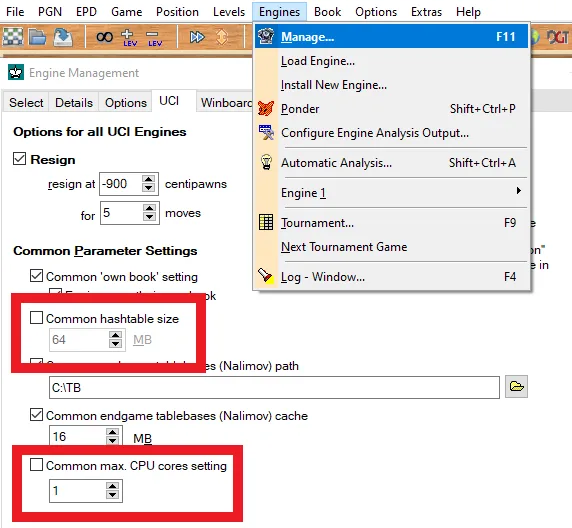This screenshot has height=528, width=572.
Task: Toggle Common 'own book' setting checkbox
Action: (x=36, y=276)
